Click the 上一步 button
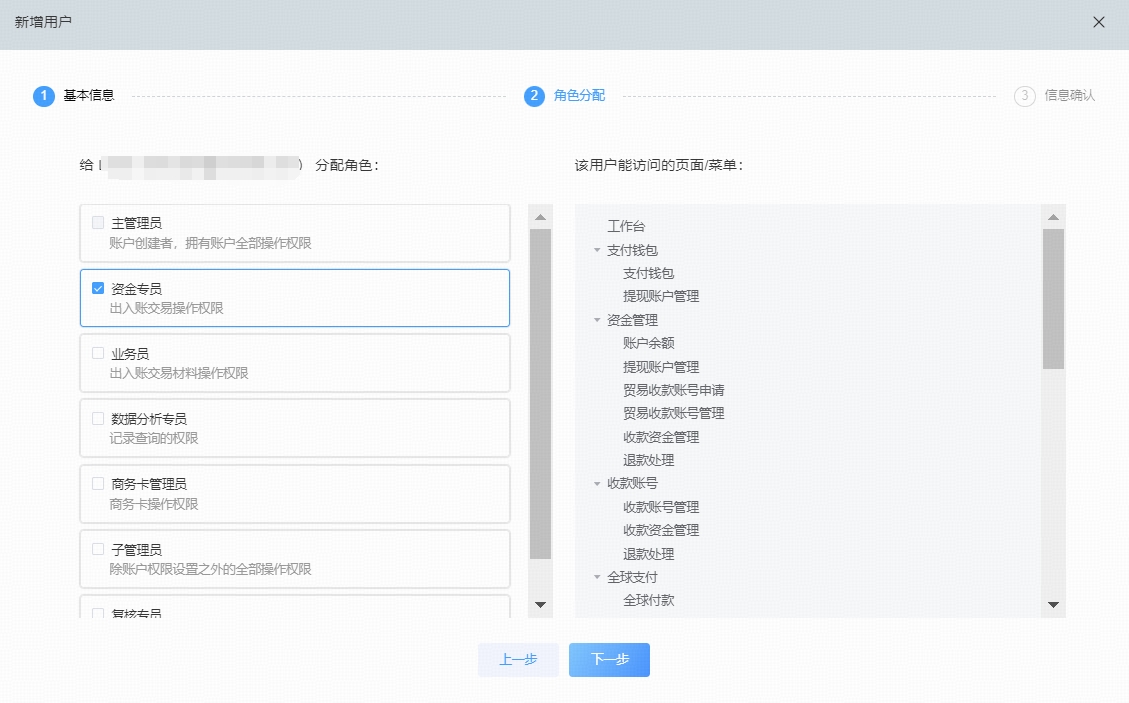The width and height of the screenshot is (1129, 703). (518, 660)
